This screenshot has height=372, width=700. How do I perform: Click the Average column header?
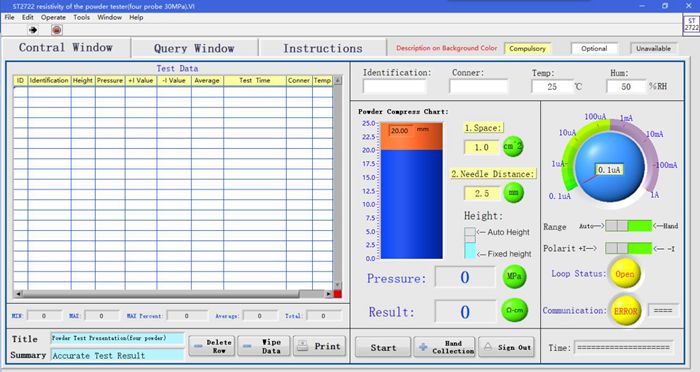point(207,80)
